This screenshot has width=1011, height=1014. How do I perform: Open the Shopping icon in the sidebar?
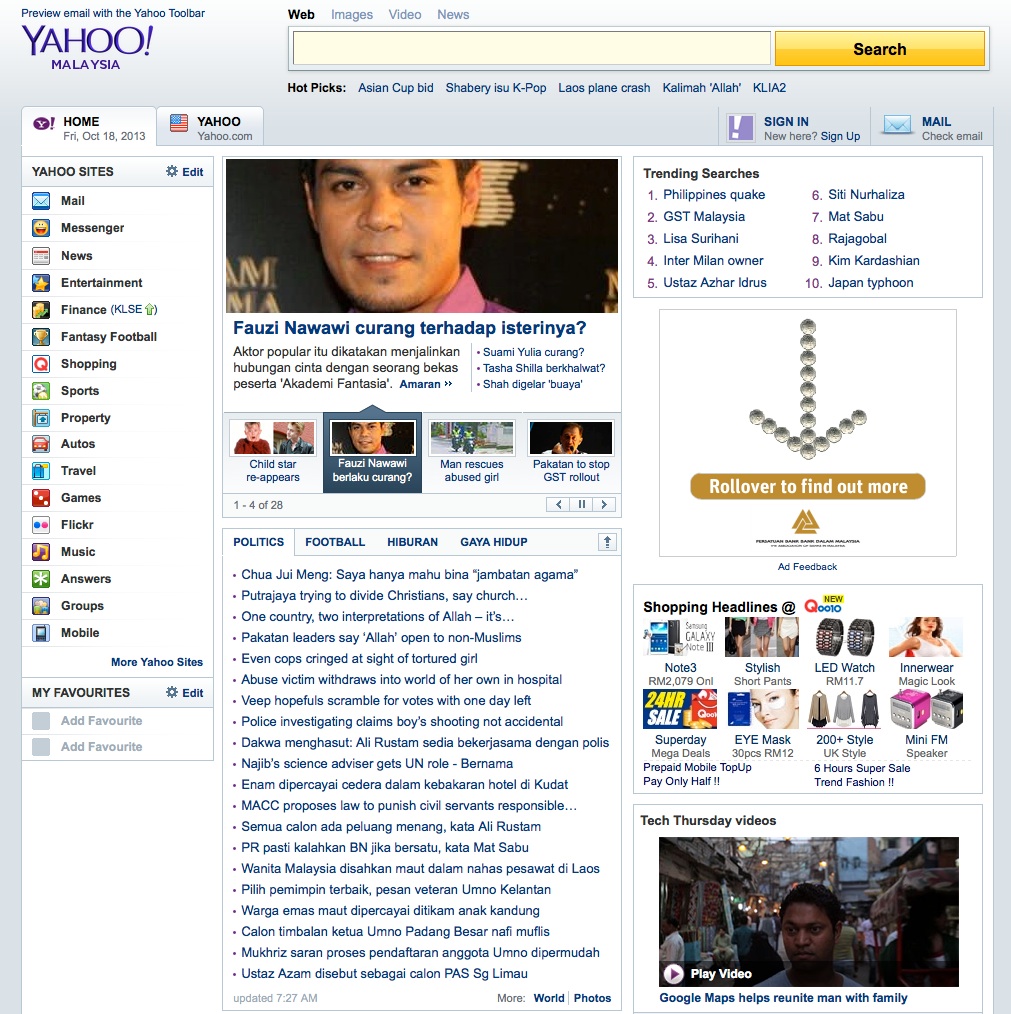[x=41, y=364]
